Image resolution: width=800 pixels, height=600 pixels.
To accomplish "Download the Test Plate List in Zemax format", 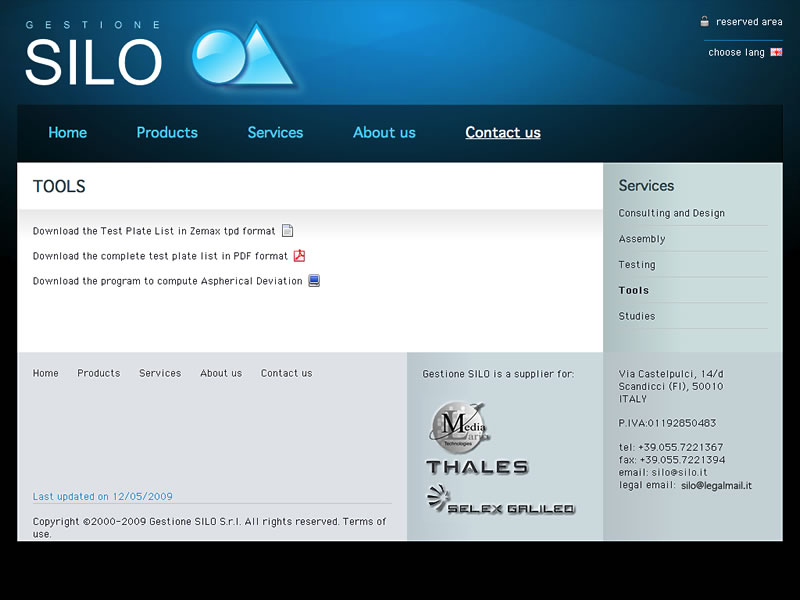I will pos(154,231).
